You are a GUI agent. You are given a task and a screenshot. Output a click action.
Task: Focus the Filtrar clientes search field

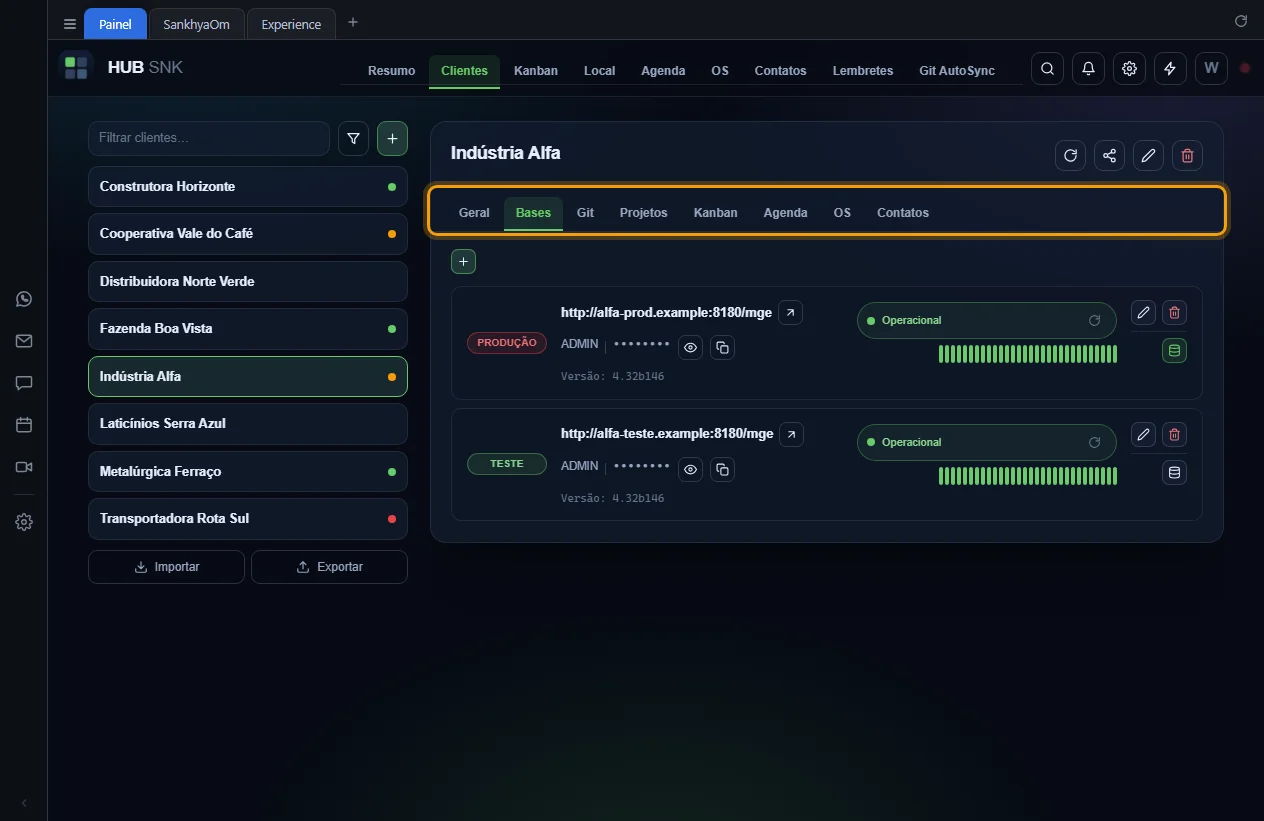click(209, 138)
